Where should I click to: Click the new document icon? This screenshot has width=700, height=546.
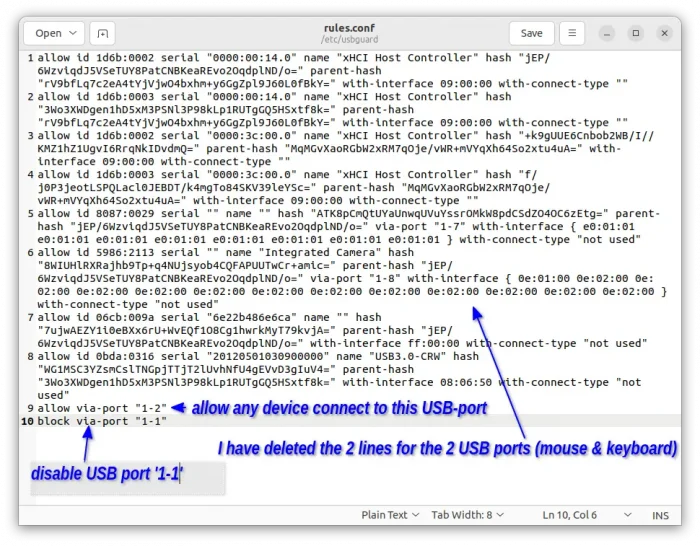coord(102,33)
